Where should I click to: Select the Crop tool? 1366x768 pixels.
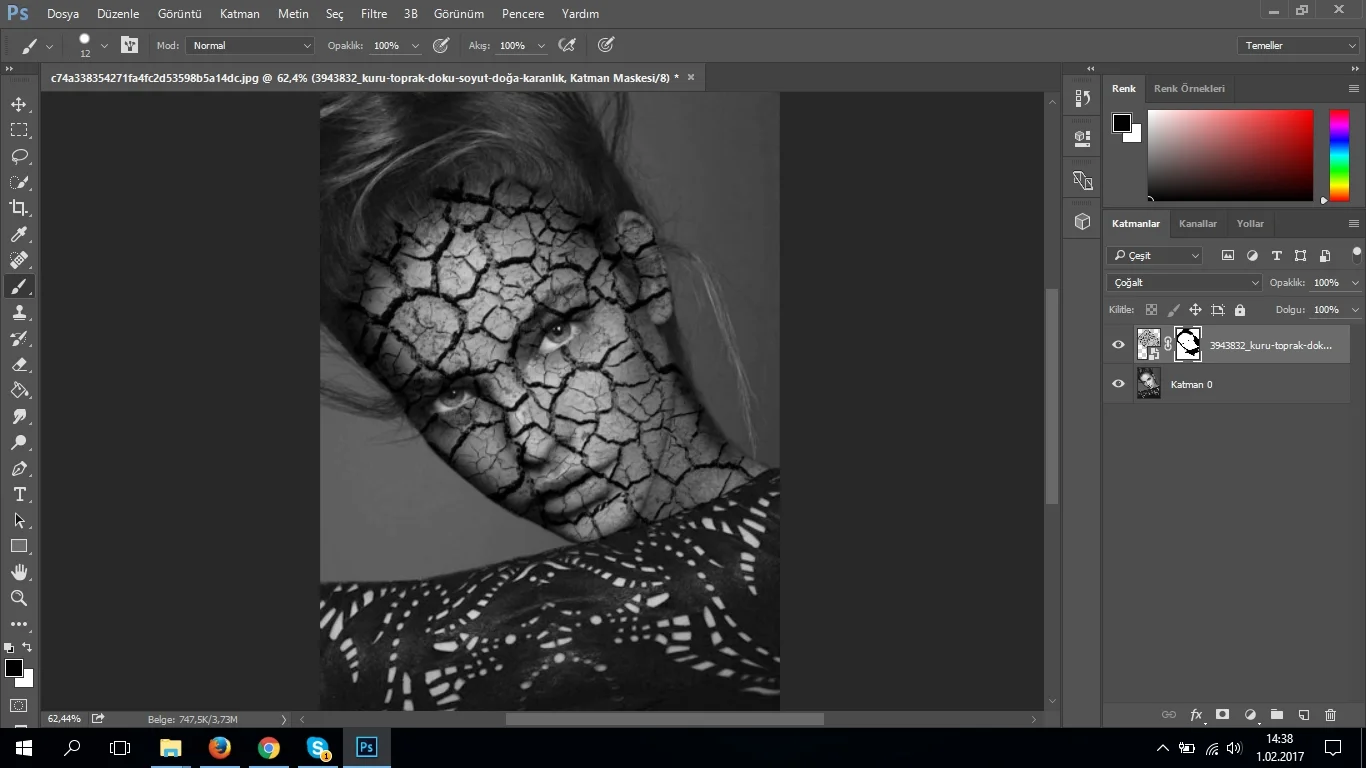coord(19,208)
